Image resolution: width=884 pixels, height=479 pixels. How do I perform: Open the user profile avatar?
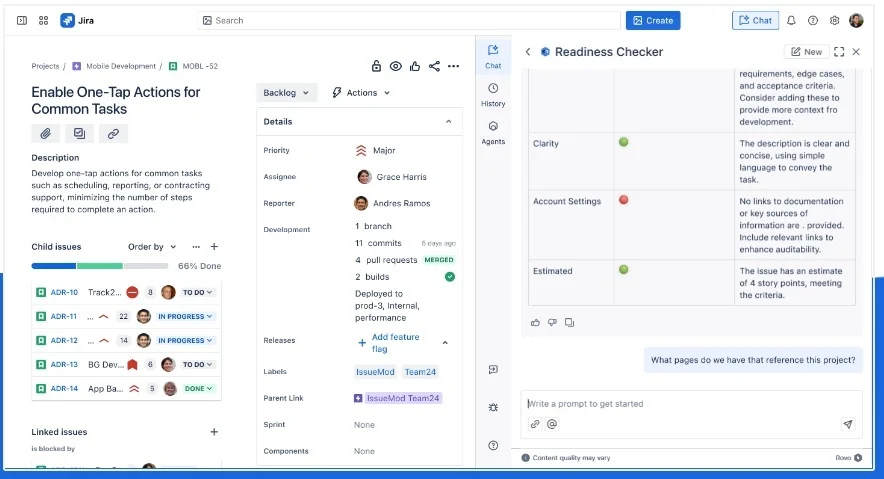(856, 21)
